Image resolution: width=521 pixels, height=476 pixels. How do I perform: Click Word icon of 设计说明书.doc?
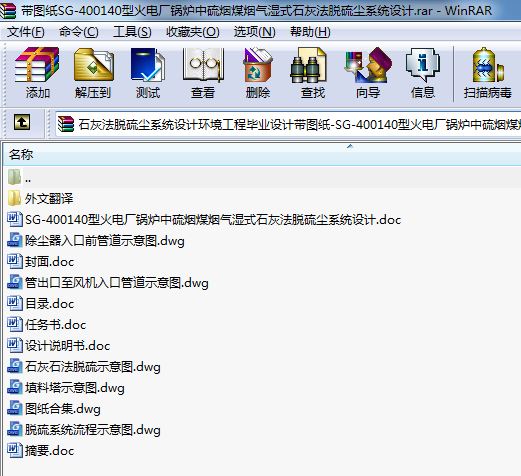click(15, 345)
